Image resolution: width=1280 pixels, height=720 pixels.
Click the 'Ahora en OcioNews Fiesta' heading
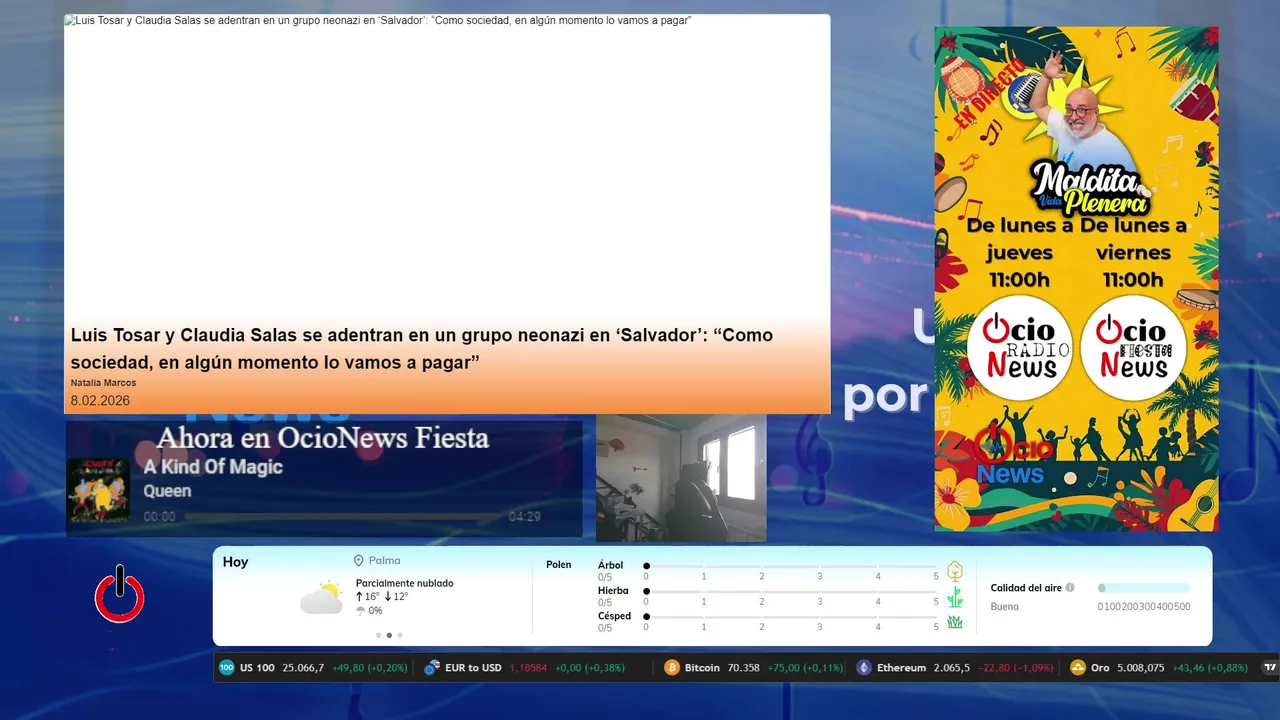(322, 438)
